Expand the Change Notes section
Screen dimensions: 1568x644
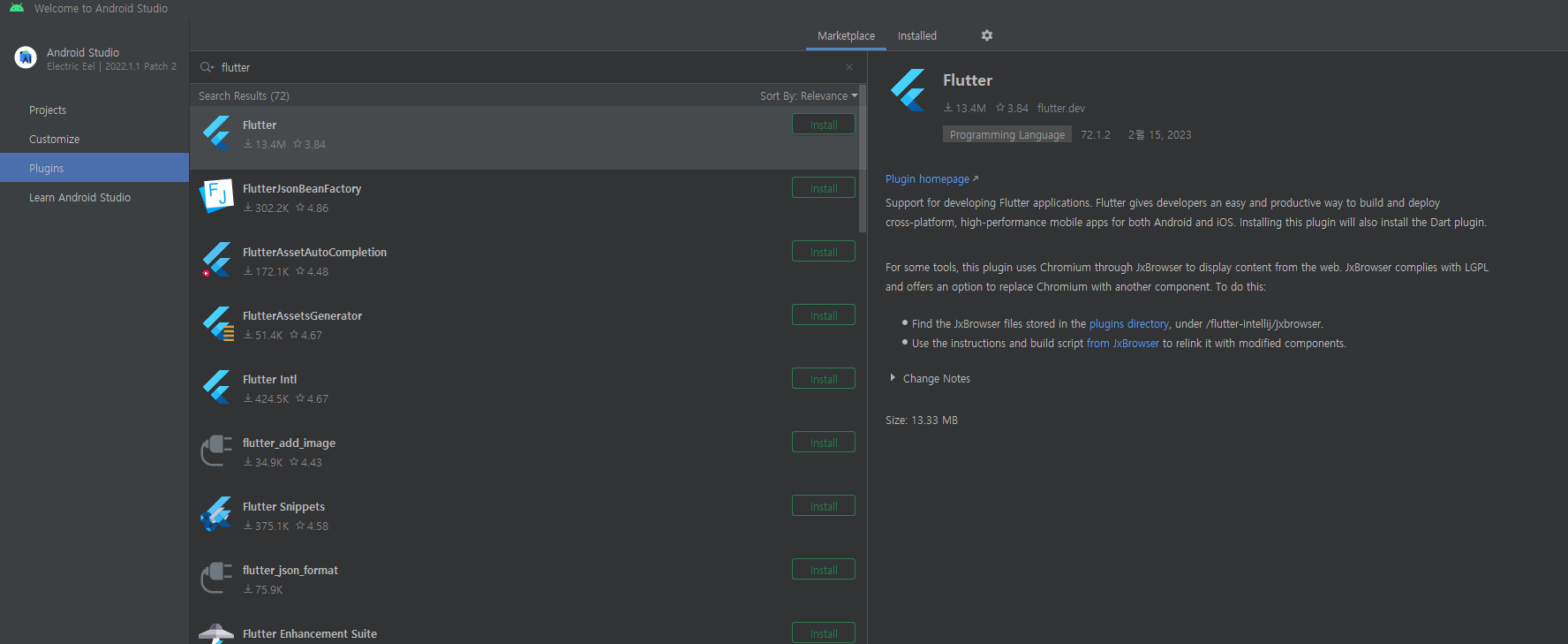(x=893, y=378)
